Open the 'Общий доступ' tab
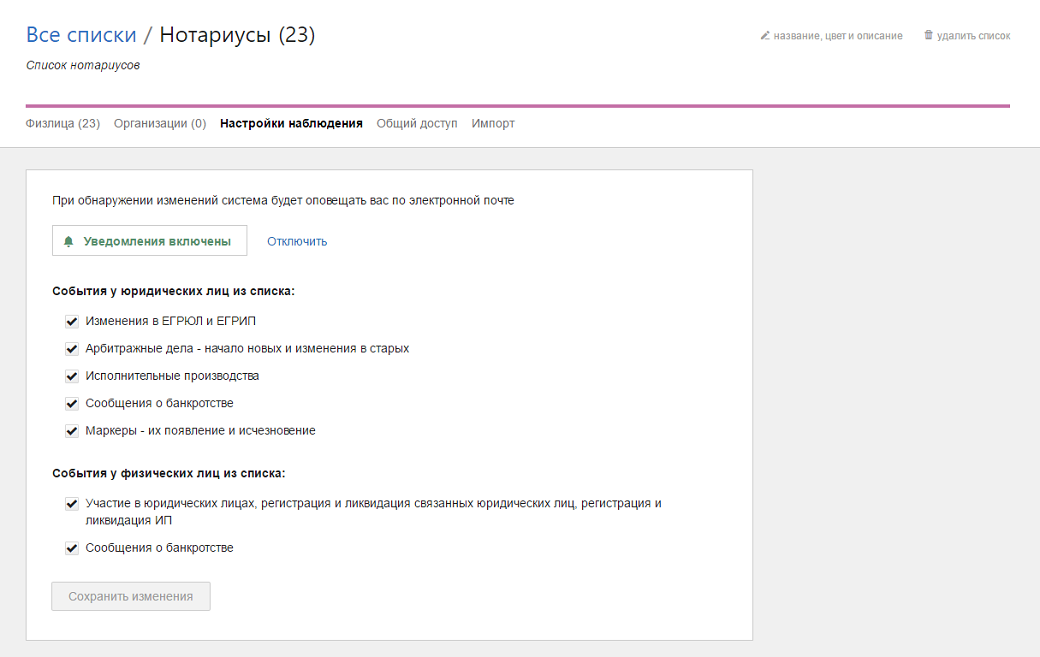1040x657 pixels. pyautogui.click(x=416, y=124)
